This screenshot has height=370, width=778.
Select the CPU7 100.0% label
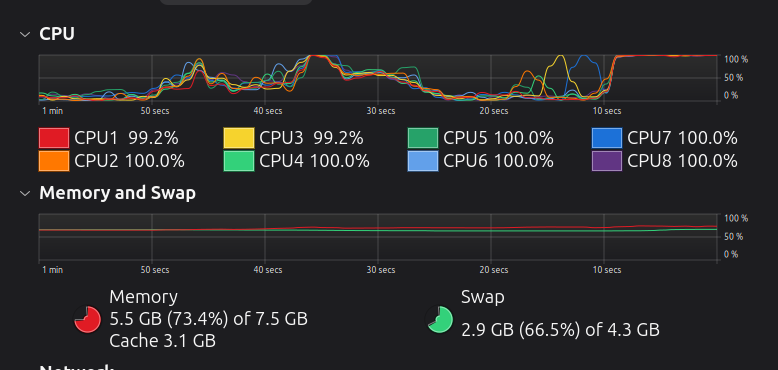pyautogui.click(x=682, y=138)
